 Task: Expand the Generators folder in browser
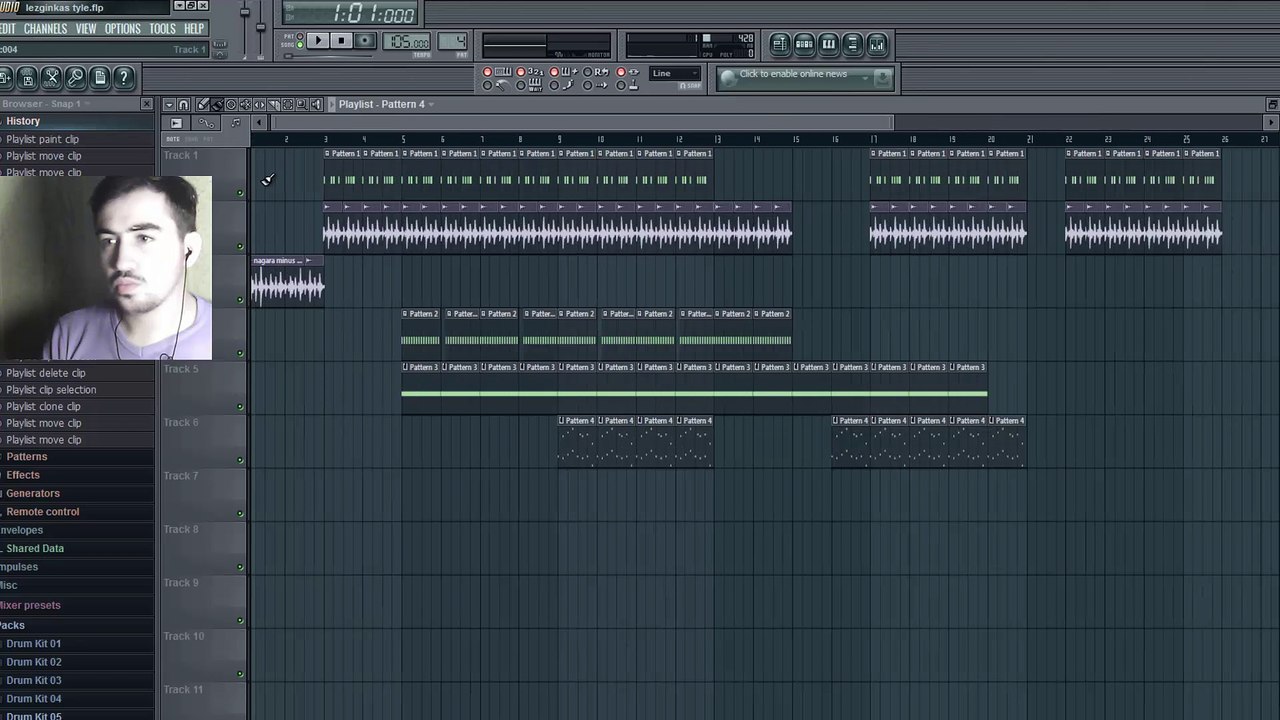[33, 493]
